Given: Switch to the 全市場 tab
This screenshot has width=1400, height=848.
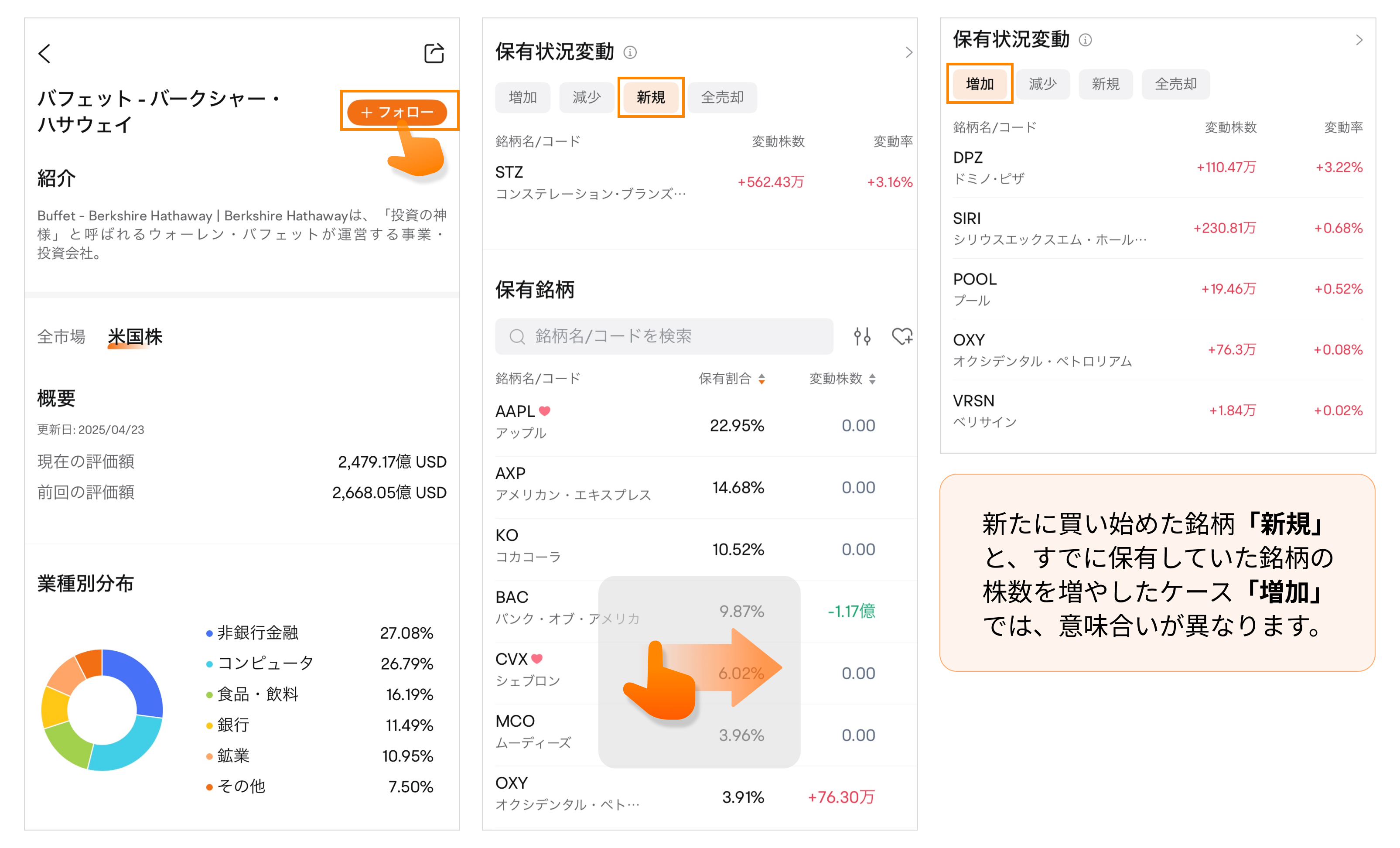Looking at the screenshot, I should tap(61, 337).
